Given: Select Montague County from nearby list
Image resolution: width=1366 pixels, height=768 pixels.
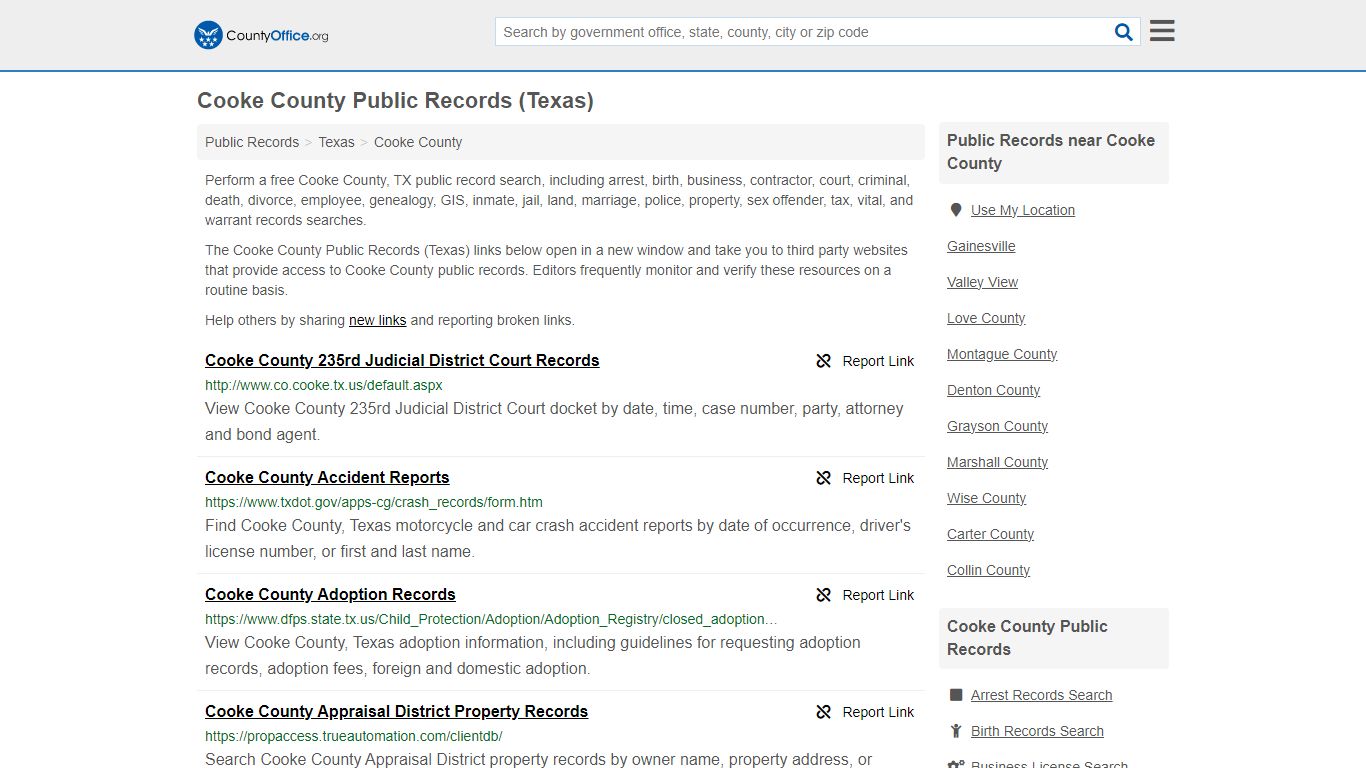Looking at the screenshot, I should (x=1002, y=354).
